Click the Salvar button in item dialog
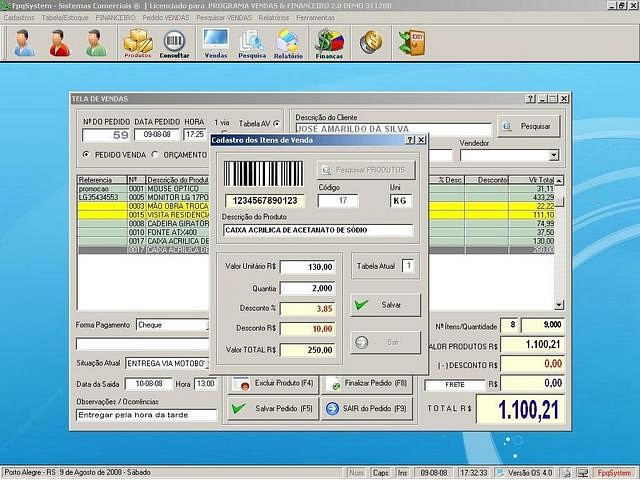This screenshot has width=640, height=480. pos(385,305)
